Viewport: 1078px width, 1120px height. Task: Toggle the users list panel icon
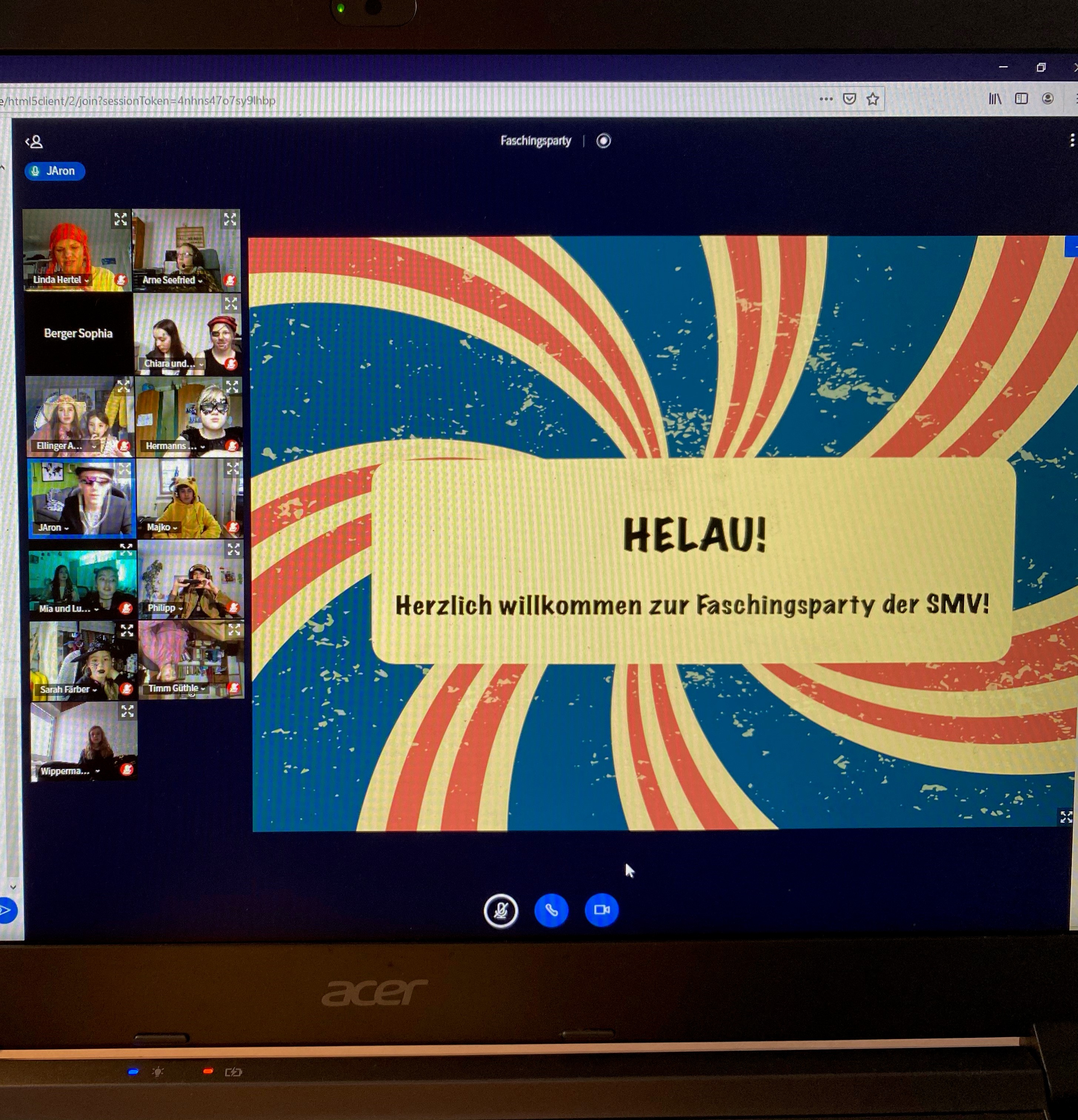tap(34, 141)
